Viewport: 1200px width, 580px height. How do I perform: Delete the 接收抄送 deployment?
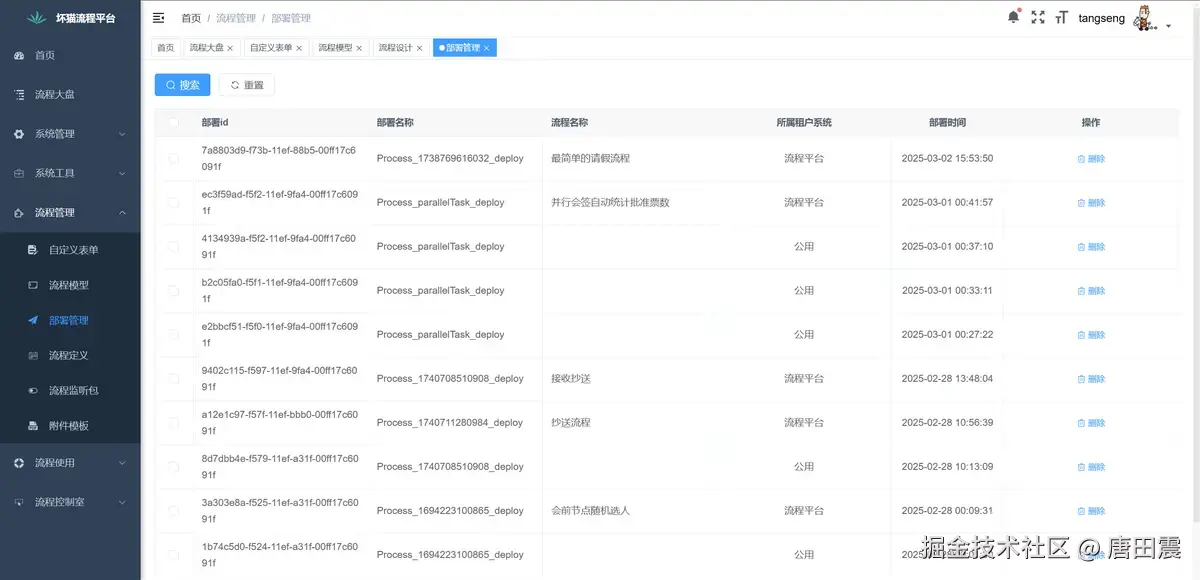click(x=1091, y=379)
